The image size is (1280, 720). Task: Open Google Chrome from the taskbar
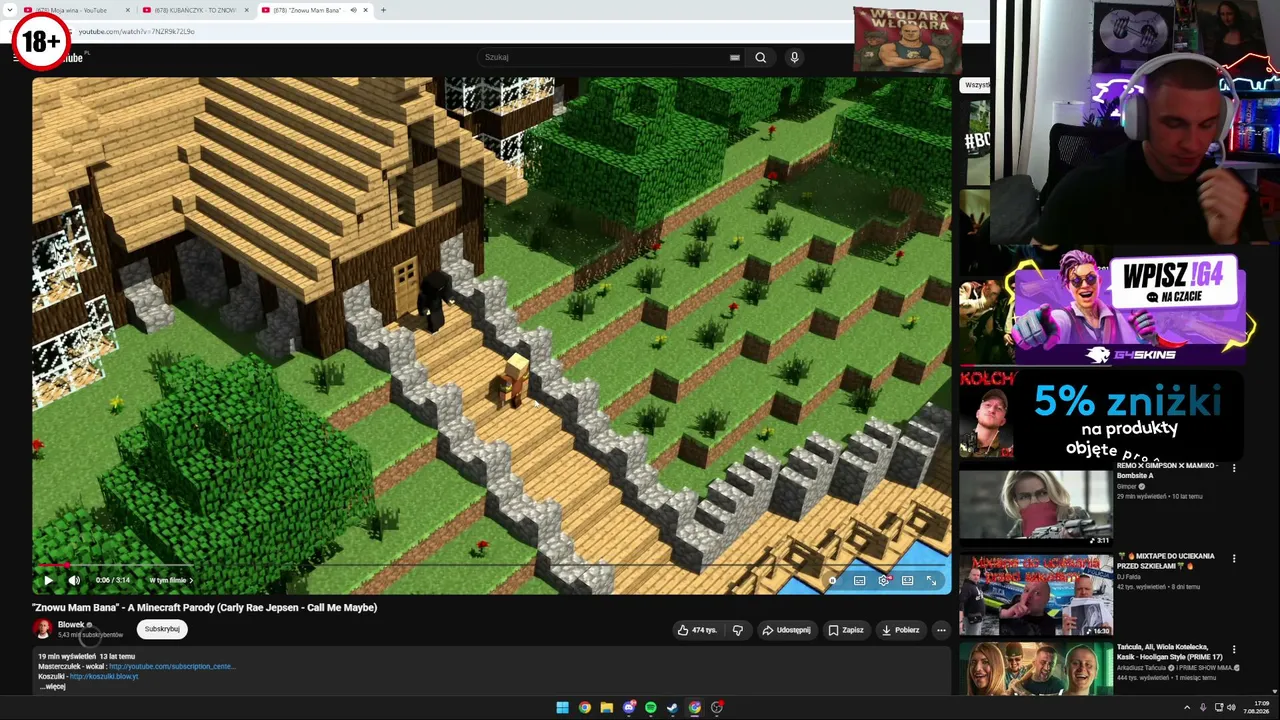[x=585, y=708]
